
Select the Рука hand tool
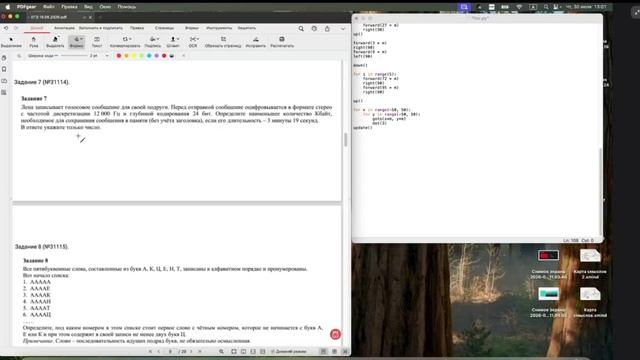click(33, 42)
